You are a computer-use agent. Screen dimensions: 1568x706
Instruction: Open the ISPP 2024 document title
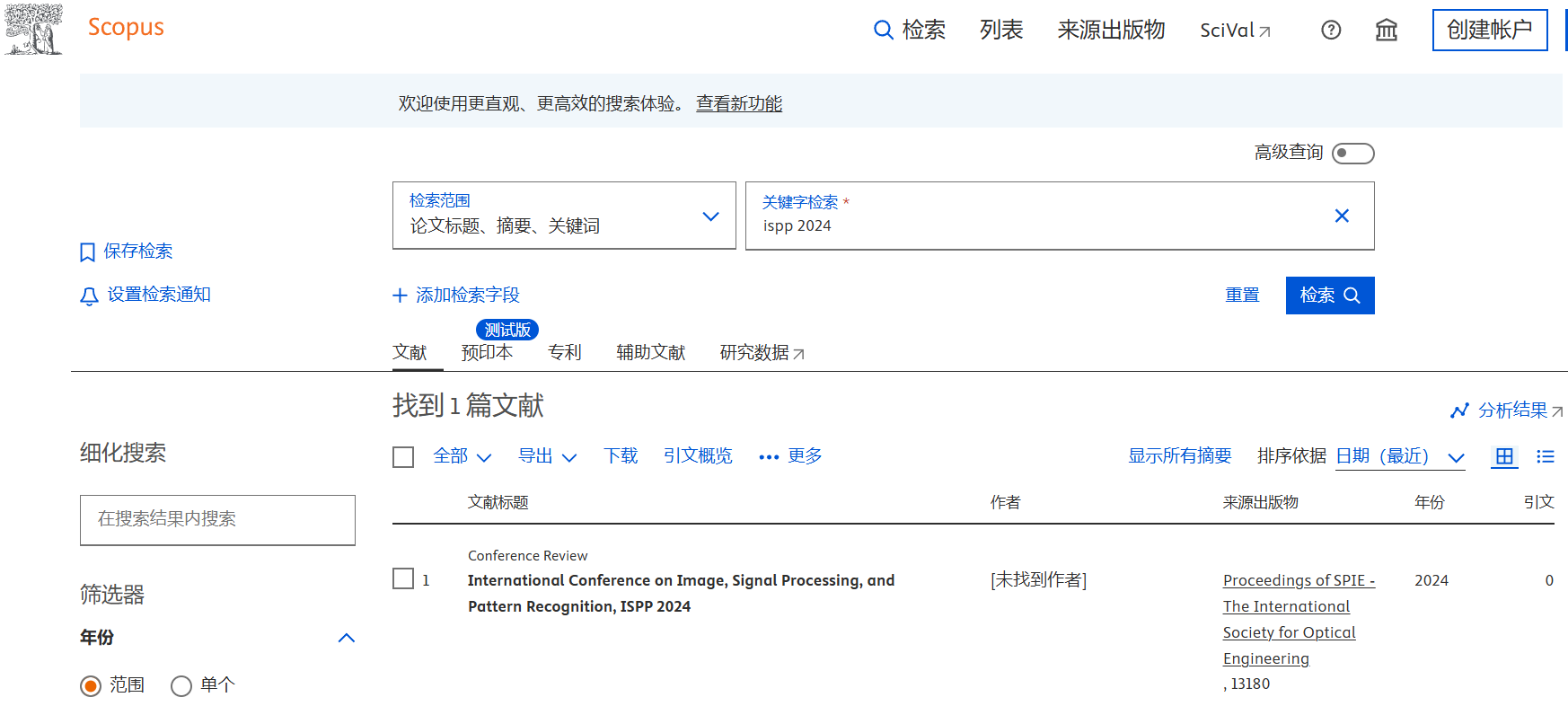[681, 594]
